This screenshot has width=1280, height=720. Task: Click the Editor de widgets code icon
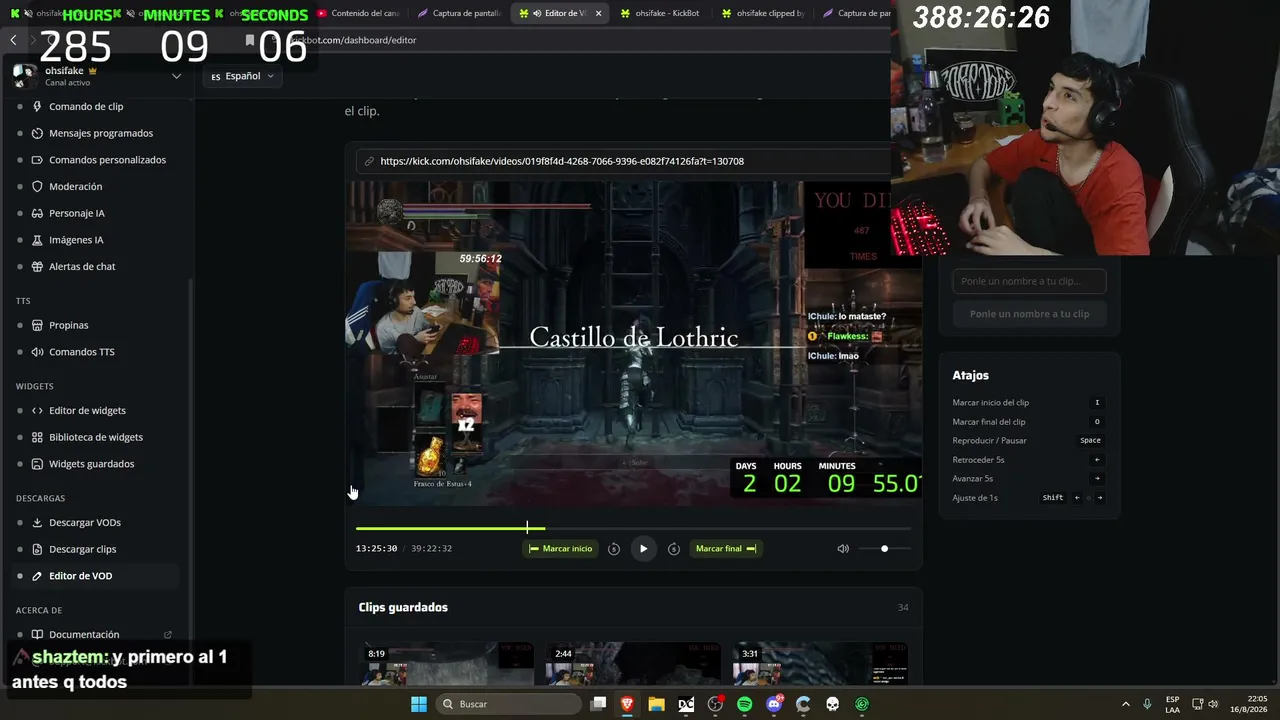pyautogui.click(x=37, y=410)
